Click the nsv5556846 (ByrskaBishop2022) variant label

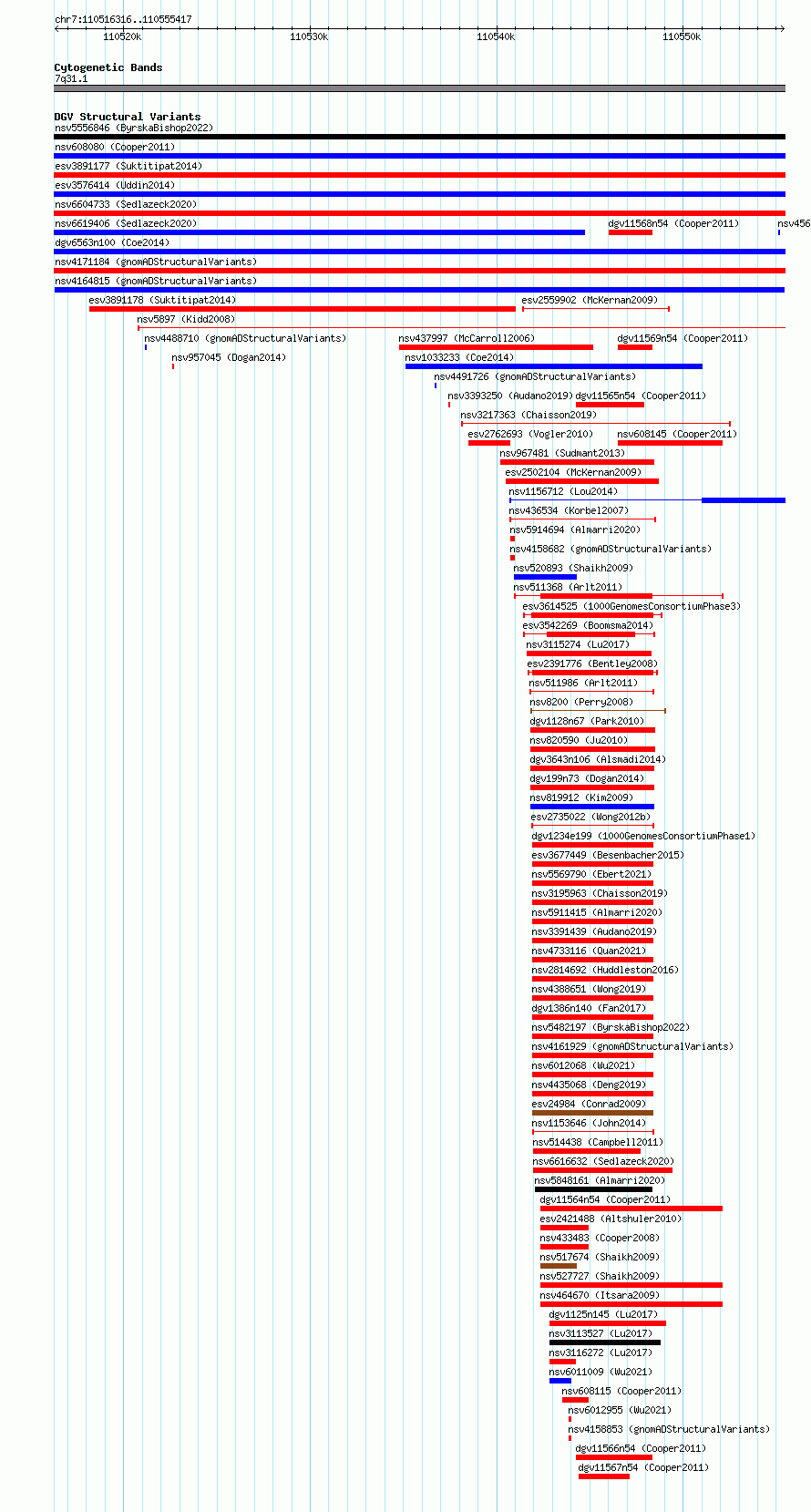point(134,128)
